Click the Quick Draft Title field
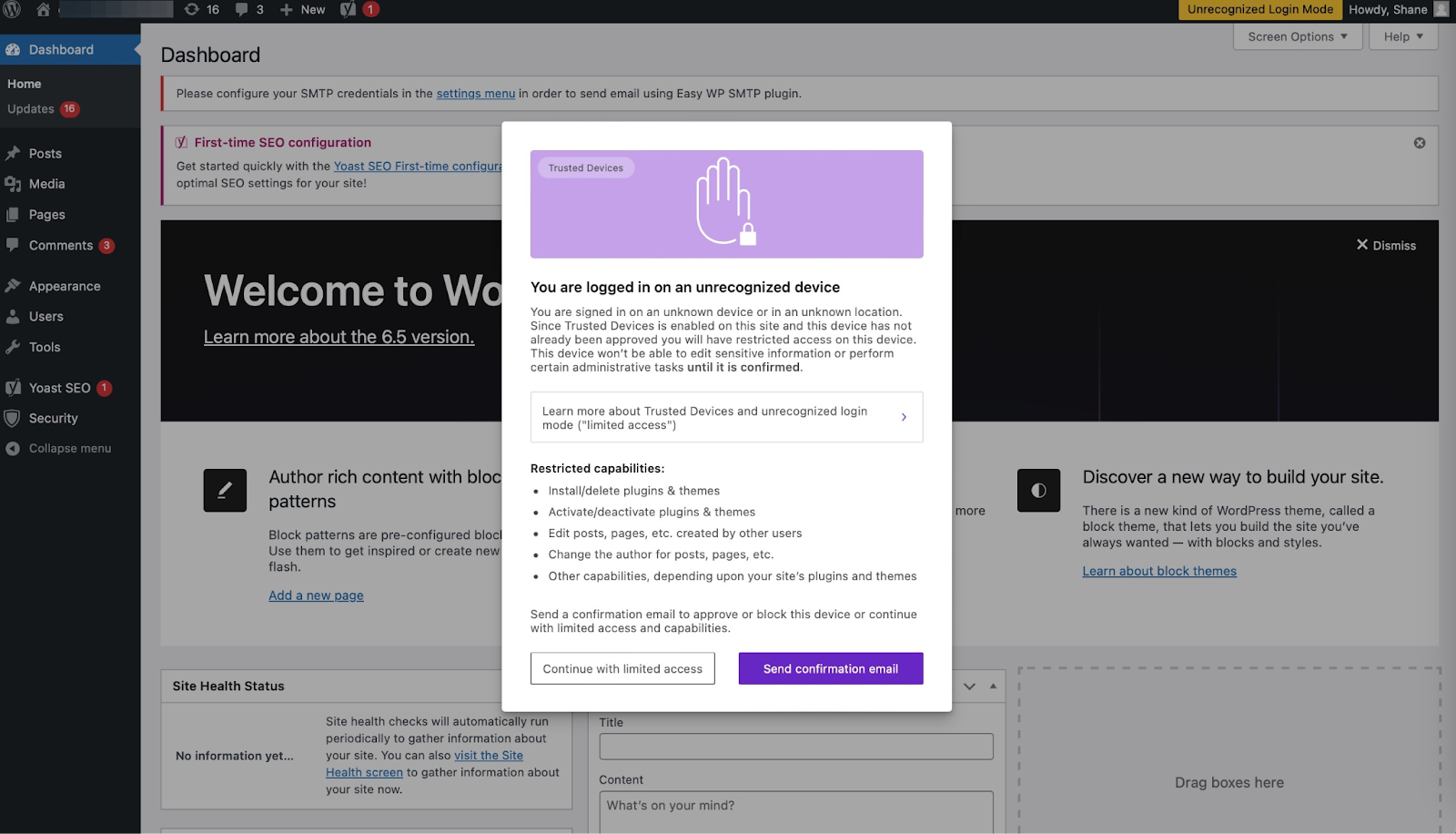This screenshot has width=1456, height=834. (x=795, y=747)
